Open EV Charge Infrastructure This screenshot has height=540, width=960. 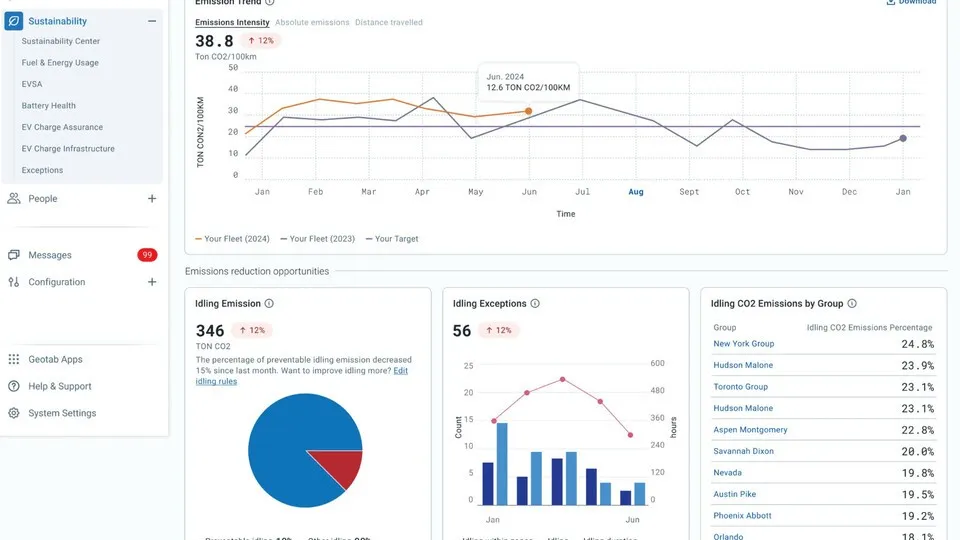68,148
